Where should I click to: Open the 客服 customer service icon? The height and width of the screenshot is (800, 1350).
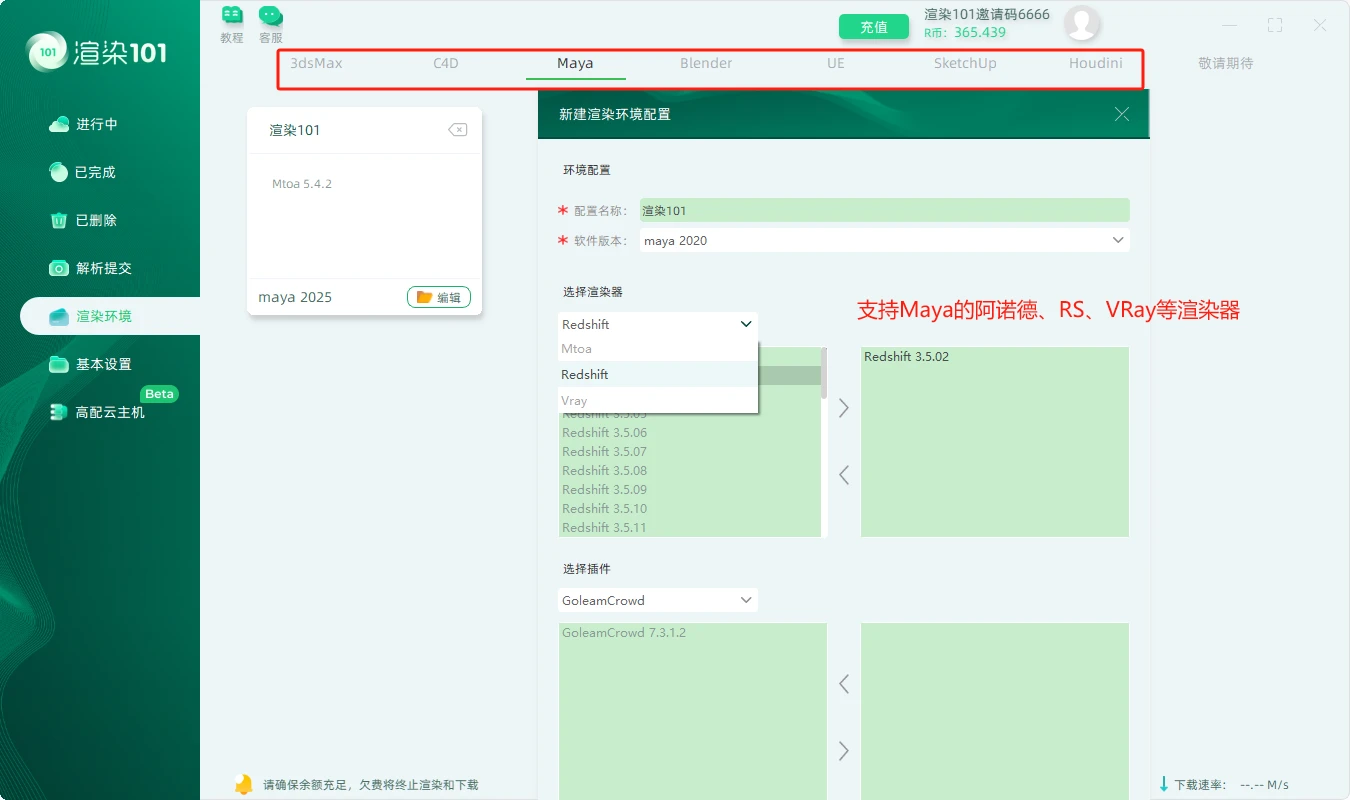270,24
